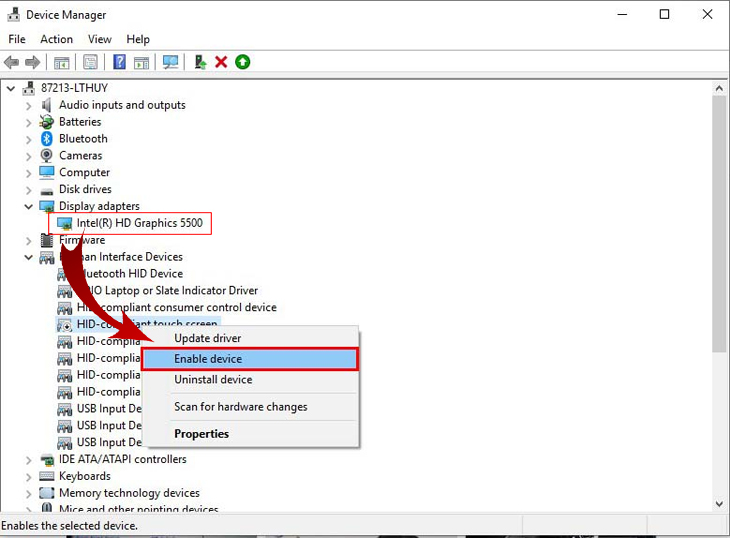730x538 pixels.
Task: Open the Action menu
Action: pyautogui.click(x=56, y=39)
